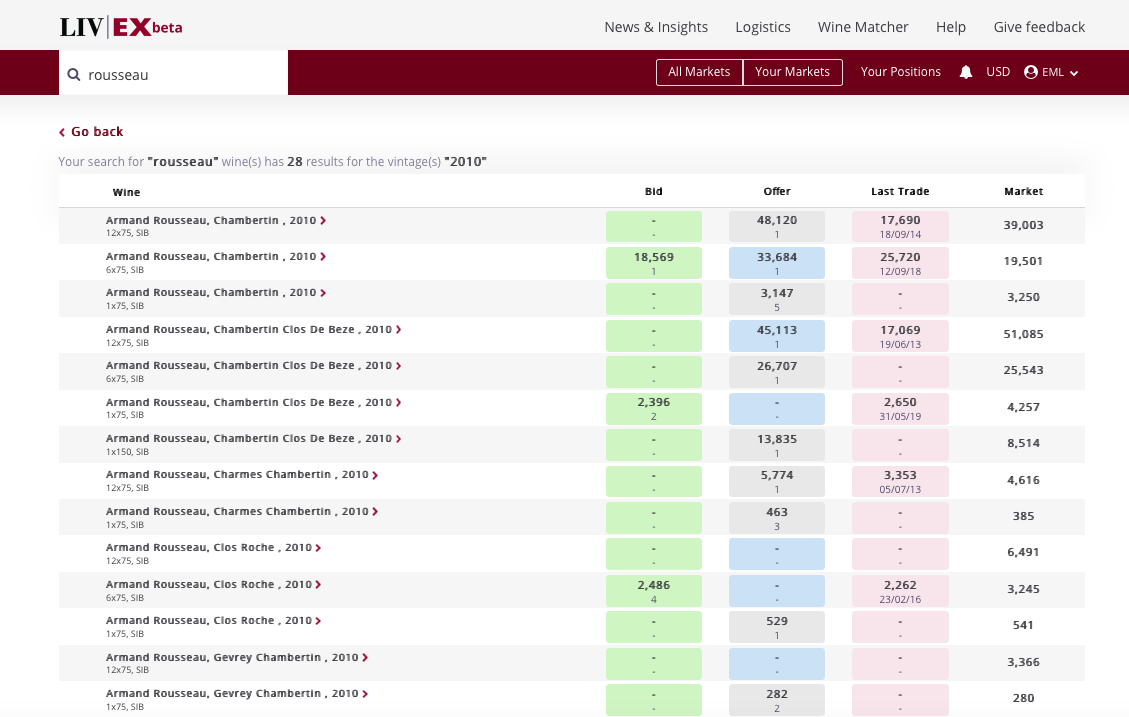This screenshot has width=1129, height=717.
Task: Click red arrow on Clos Roche 1x75 row
Action: click(318, 621)
